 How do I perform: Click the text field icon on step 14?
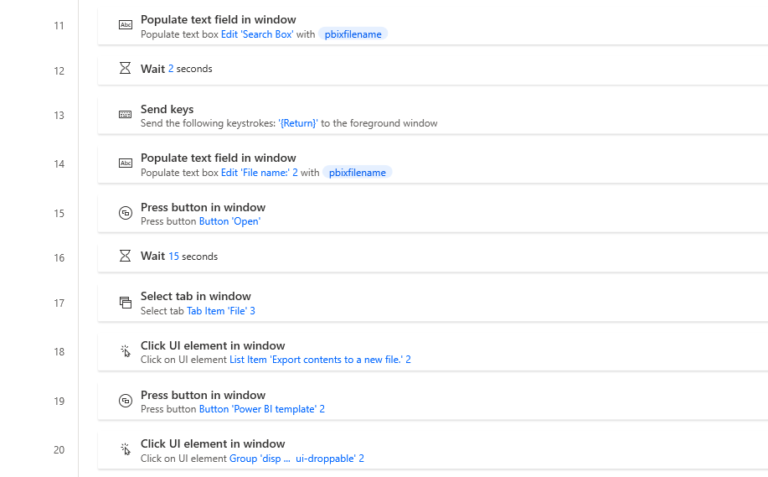(125, 163)
